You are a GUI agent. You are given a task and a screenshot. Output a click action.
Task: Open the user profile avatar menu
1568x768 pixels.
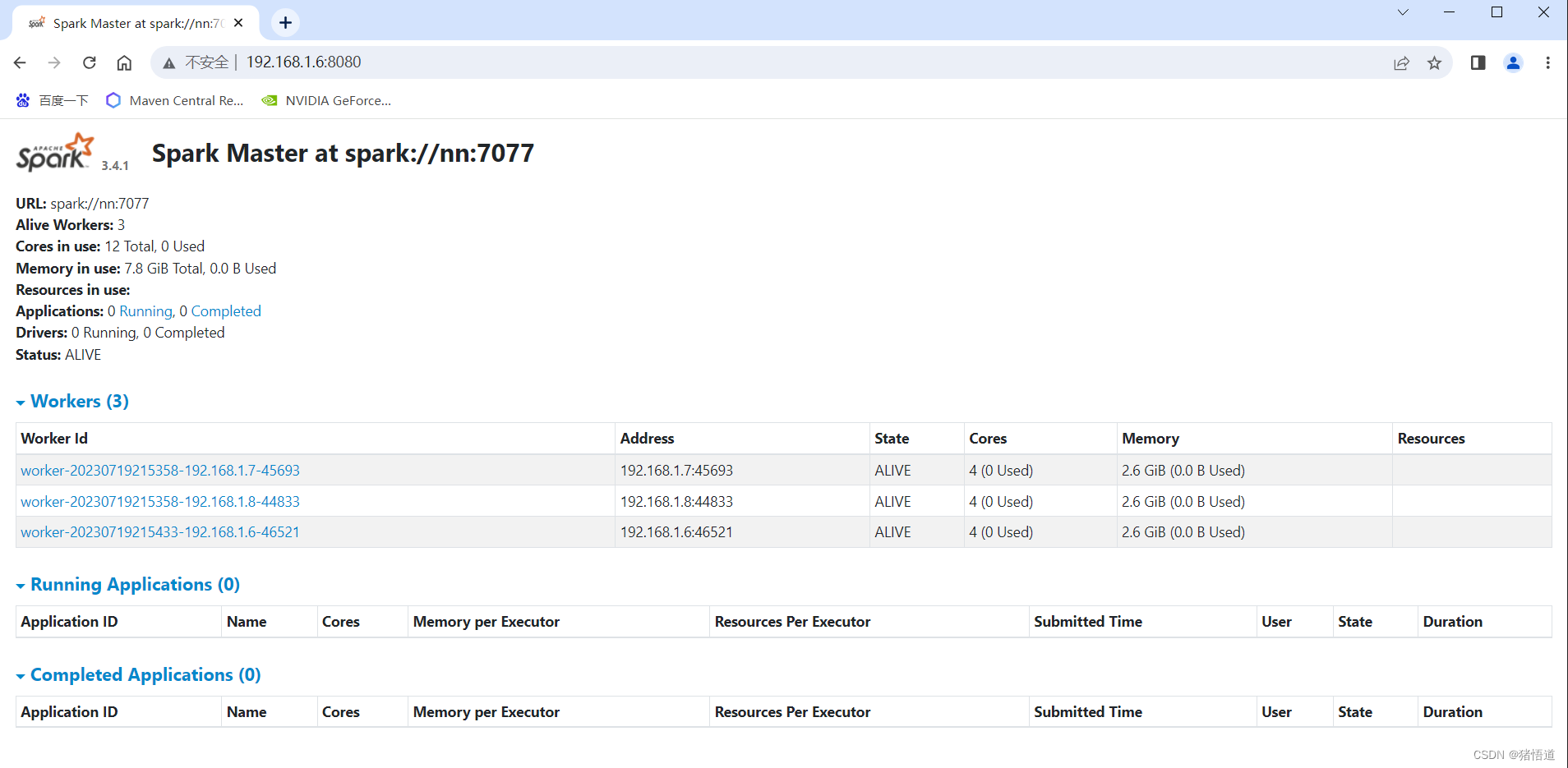click(x=1513, y=62)
